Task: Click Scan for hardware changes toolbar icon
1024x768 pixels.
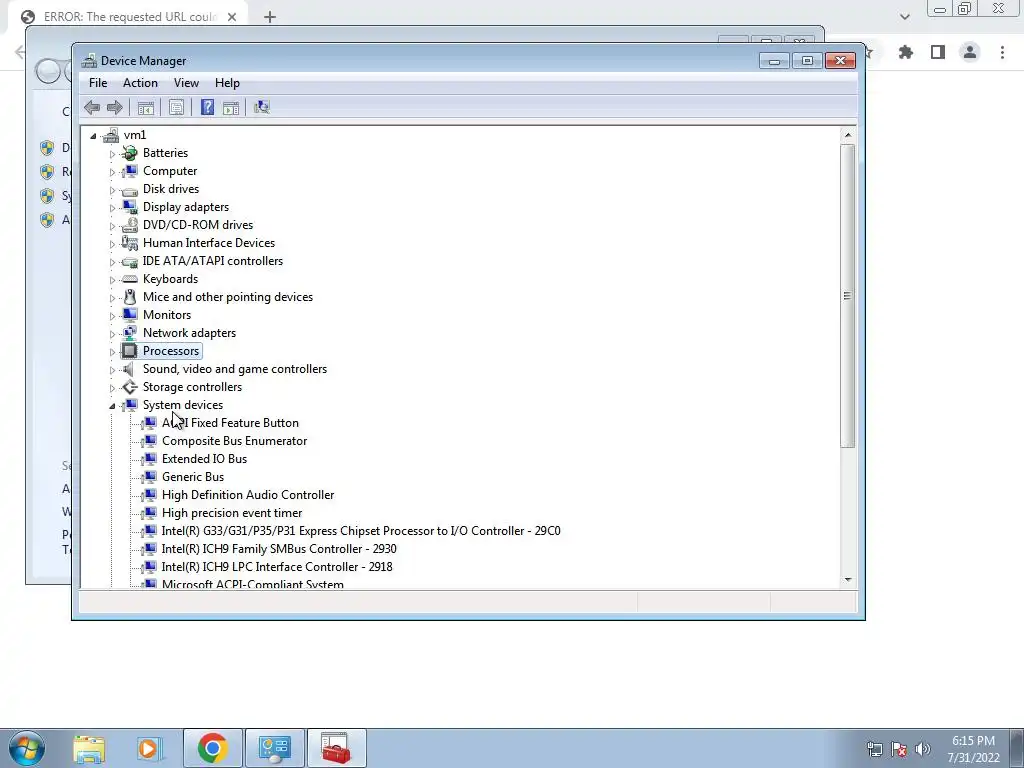Action: click(262, 107)
